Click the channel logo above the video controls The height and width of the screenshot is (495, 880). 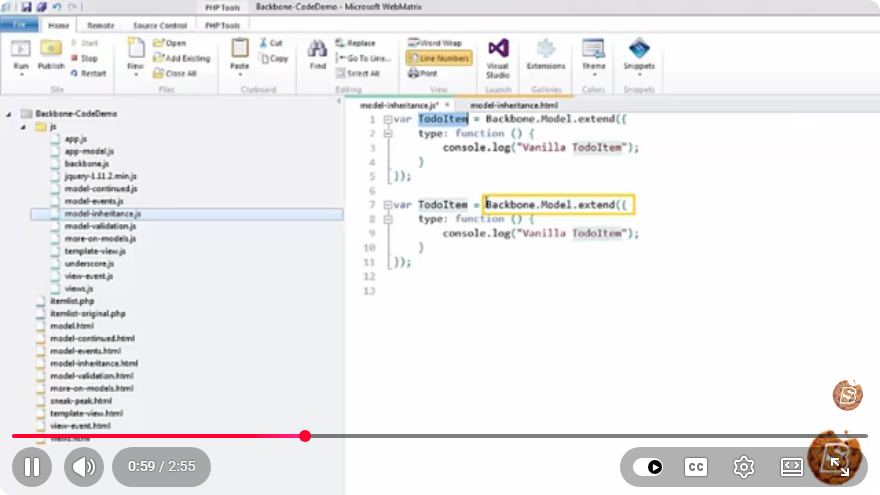tap(847, 395)
